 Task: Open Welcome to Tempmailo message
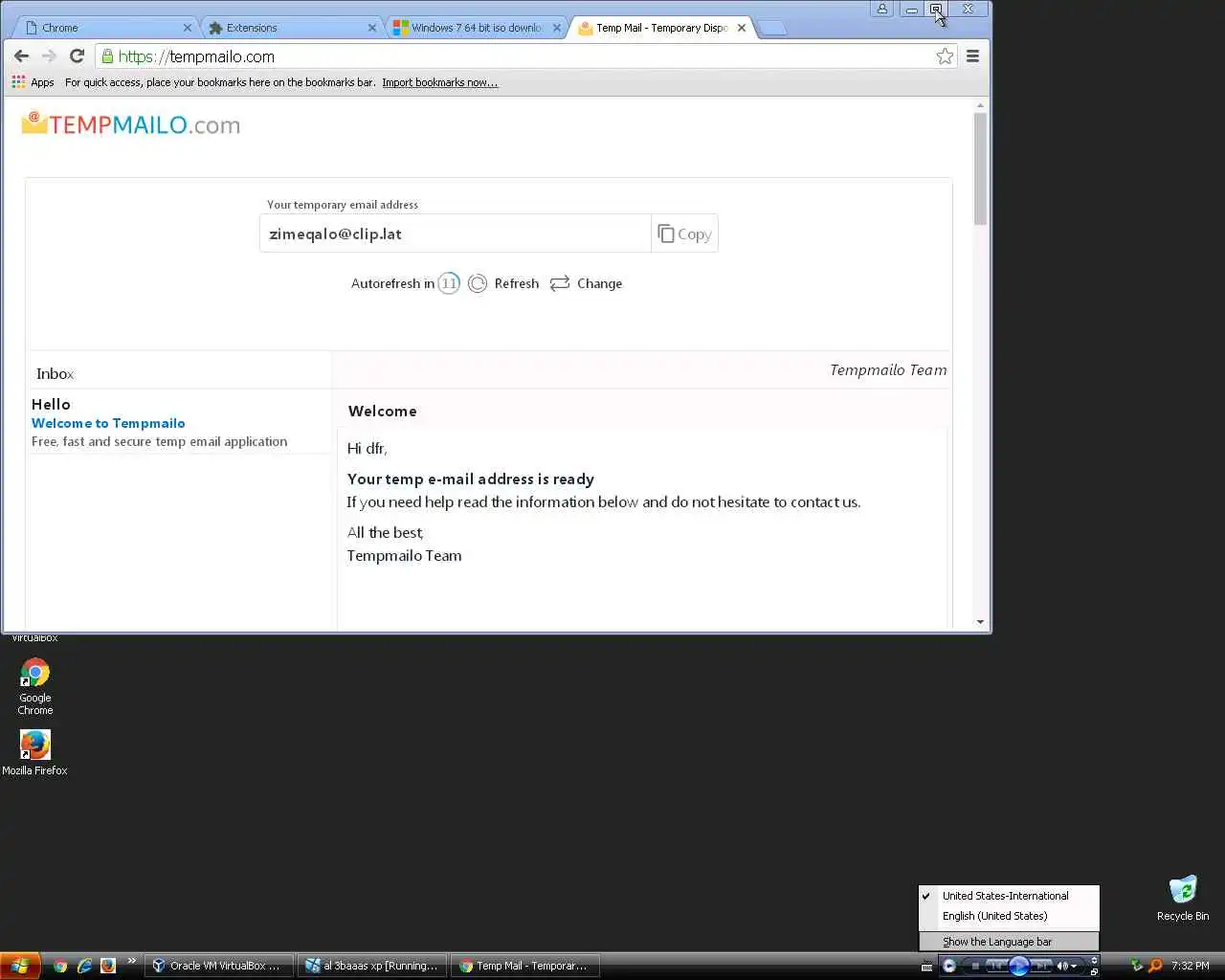[108, 423]
